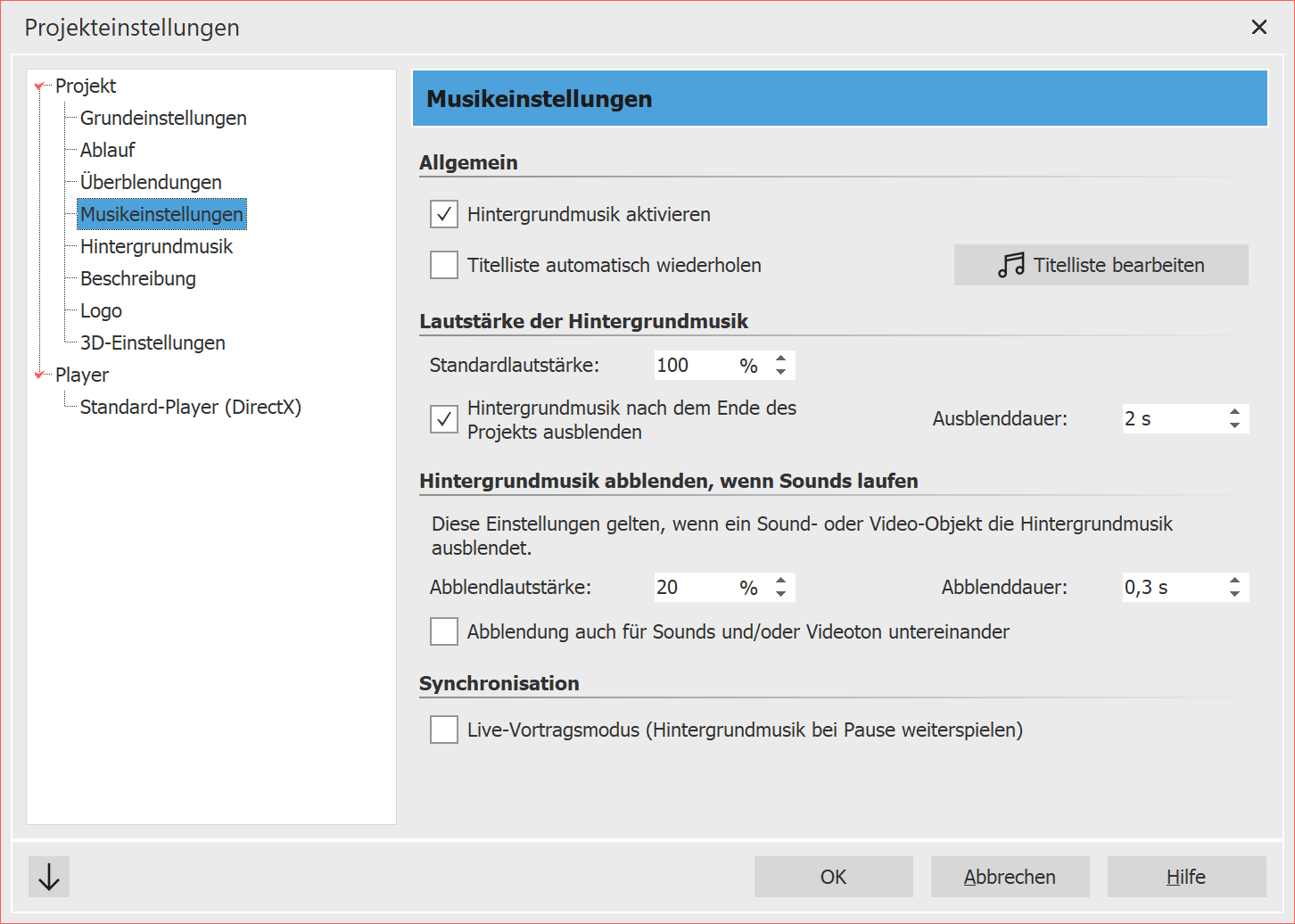Enable Abblendung auch für Sounds und/oder Videoton

(443, 631)
